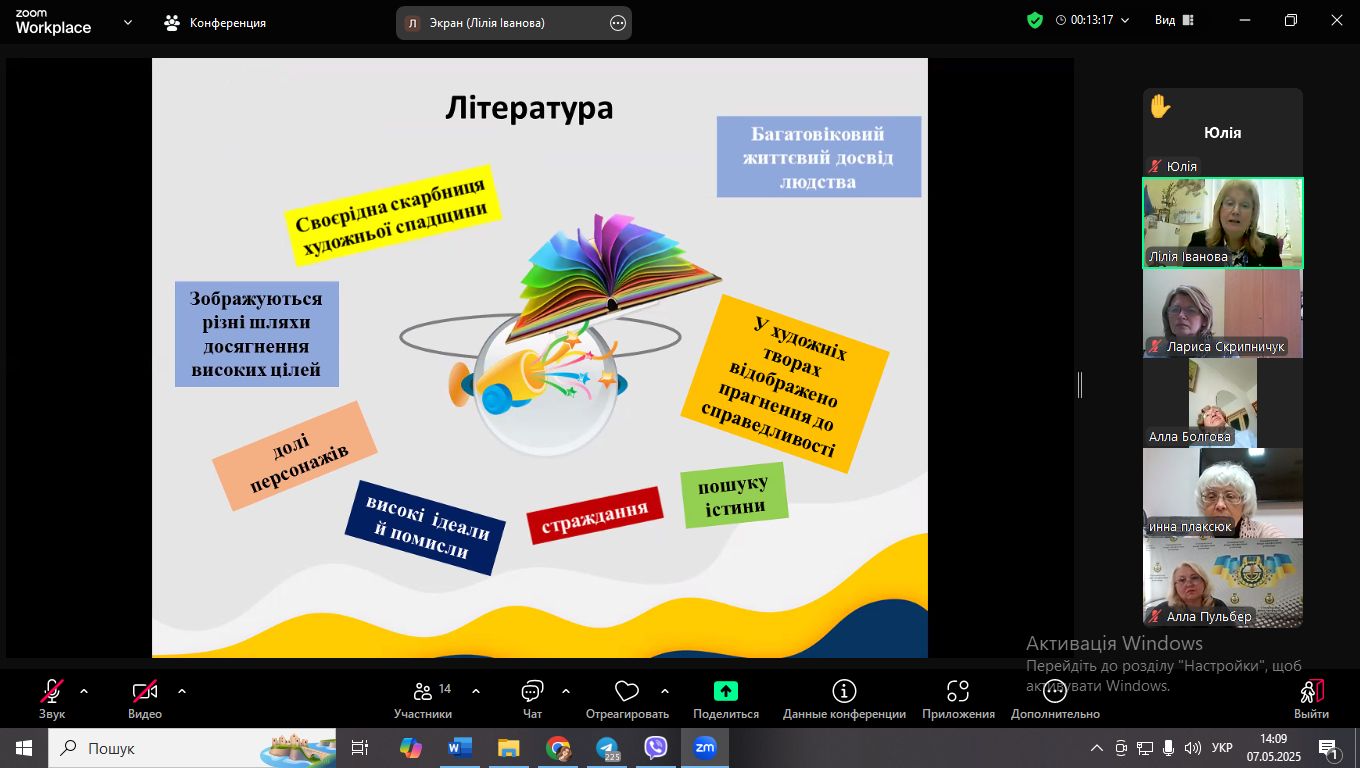Open Данные конференции info icon
This screenshot has height=768, width=1360.
coord(844,692)
